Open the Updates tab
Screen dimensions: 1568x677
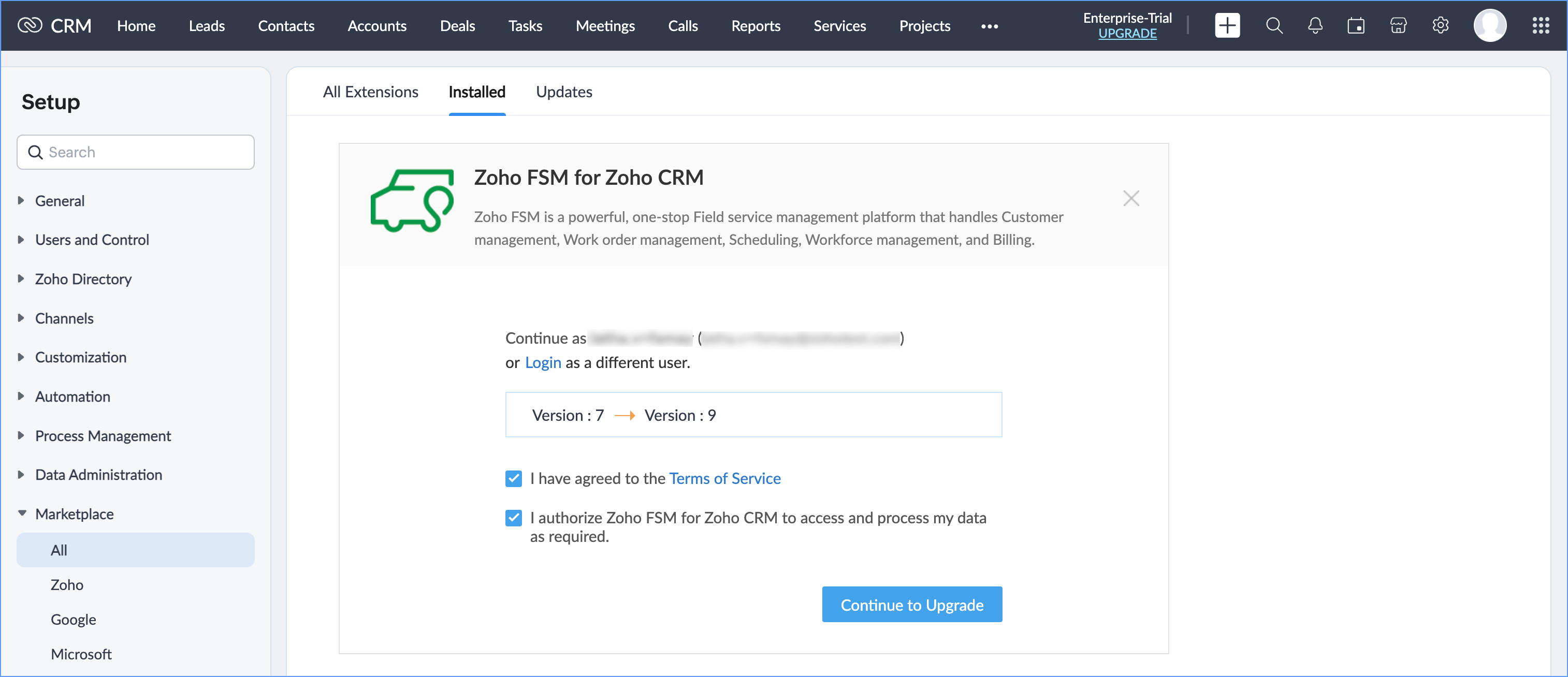click(x=563, y=92)
